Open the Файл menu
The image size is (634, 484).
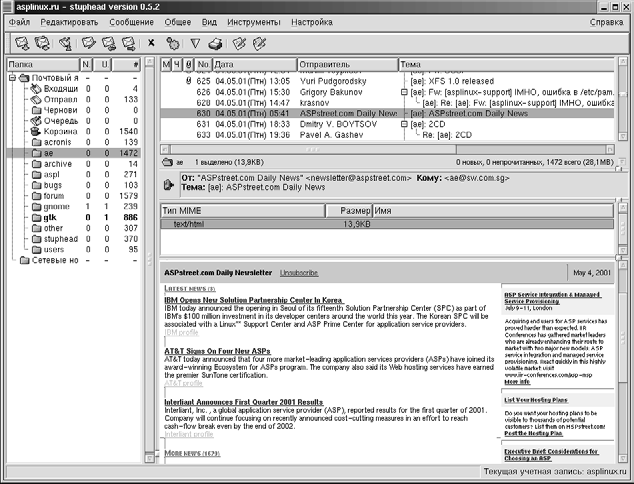click(20, 21)
